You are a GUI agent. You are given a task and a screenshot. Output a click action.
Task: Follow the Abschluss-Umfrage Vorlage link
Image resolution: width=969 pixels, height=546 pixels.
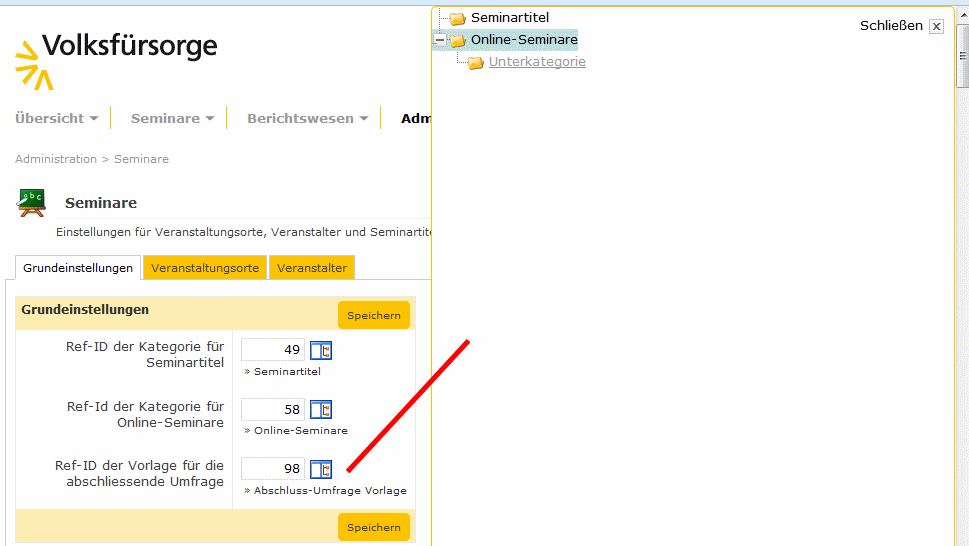point(330,491)
